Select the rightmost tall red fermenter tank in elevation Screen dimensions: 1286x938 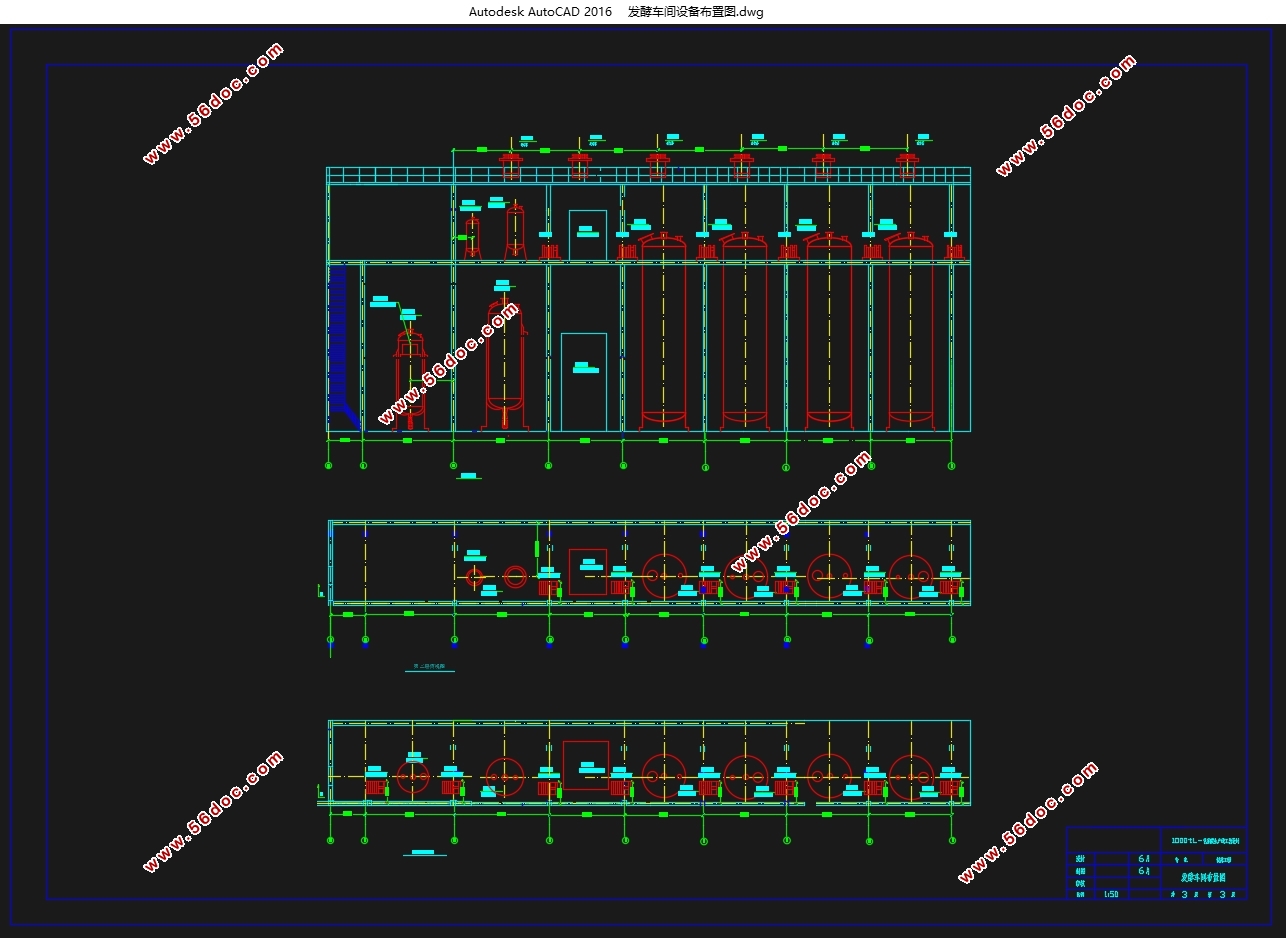(x=911, y=330)
